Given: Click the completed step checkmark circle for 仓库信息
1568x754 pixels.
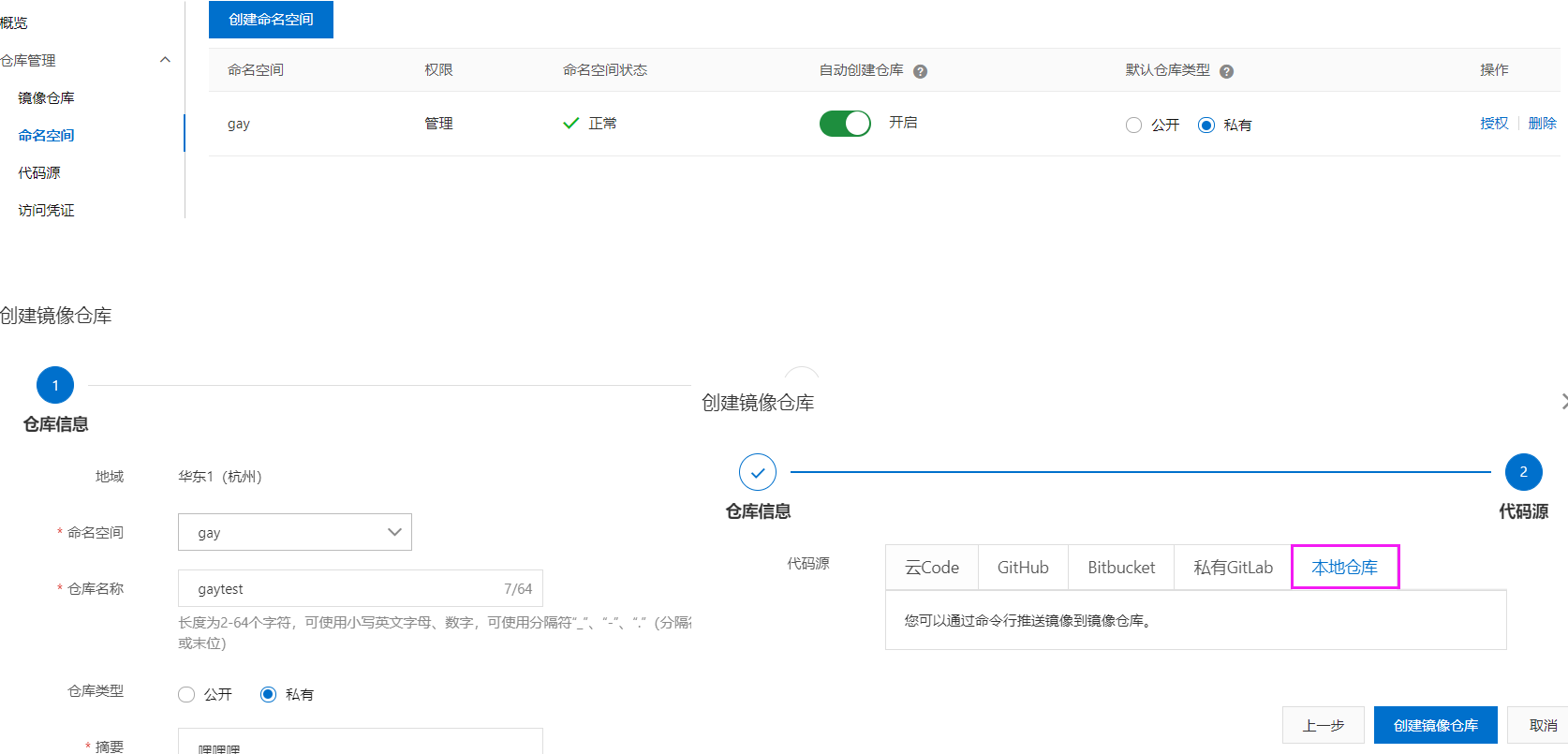Looking at the screenshot, I should [x=758, y=473].
